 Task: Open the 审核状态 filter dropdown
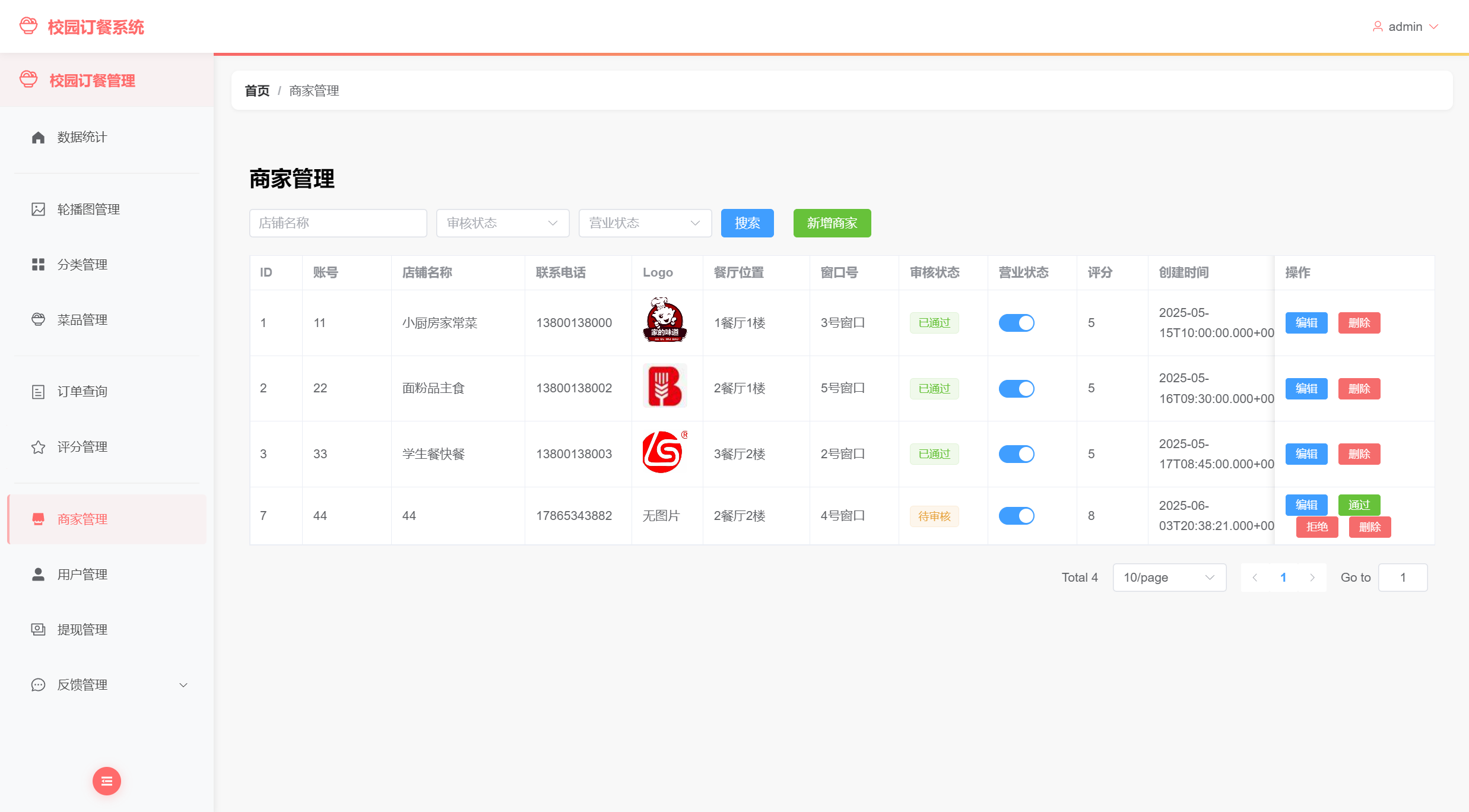click(502, 223)
